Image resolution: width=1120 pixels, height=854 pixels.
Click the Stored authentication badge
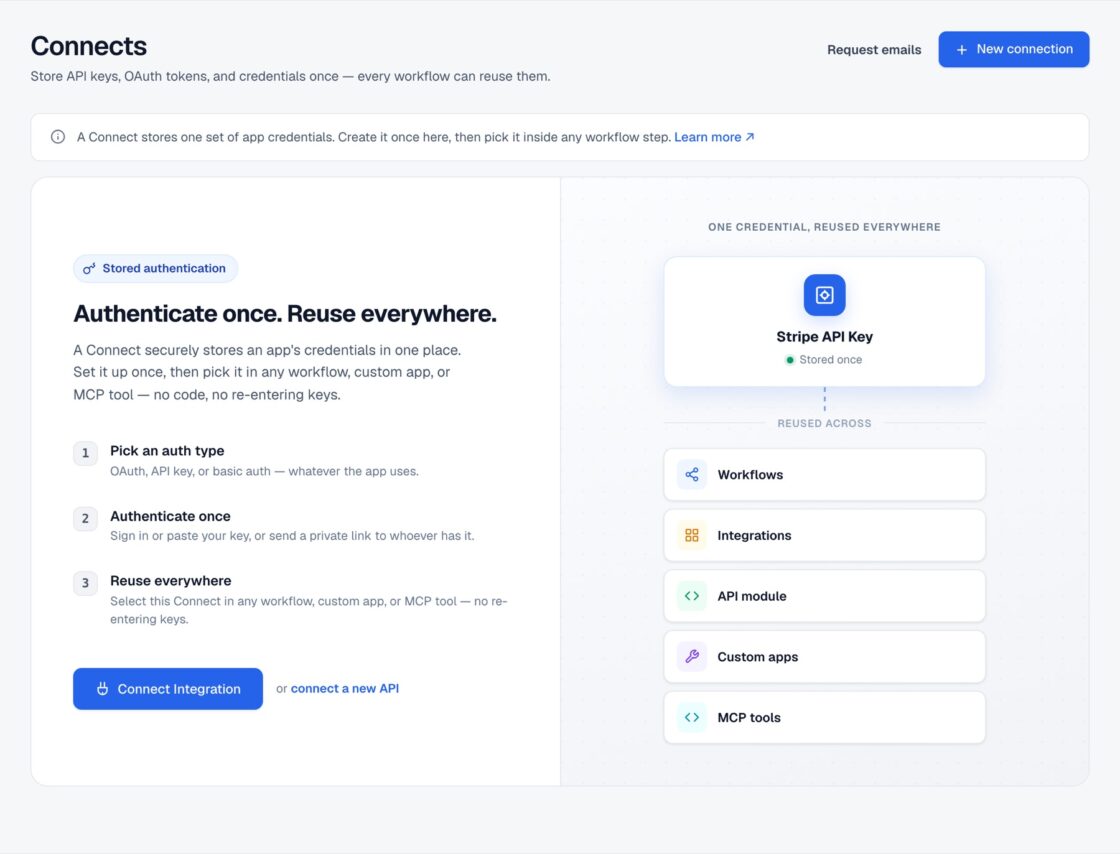(x=155, y=268)
